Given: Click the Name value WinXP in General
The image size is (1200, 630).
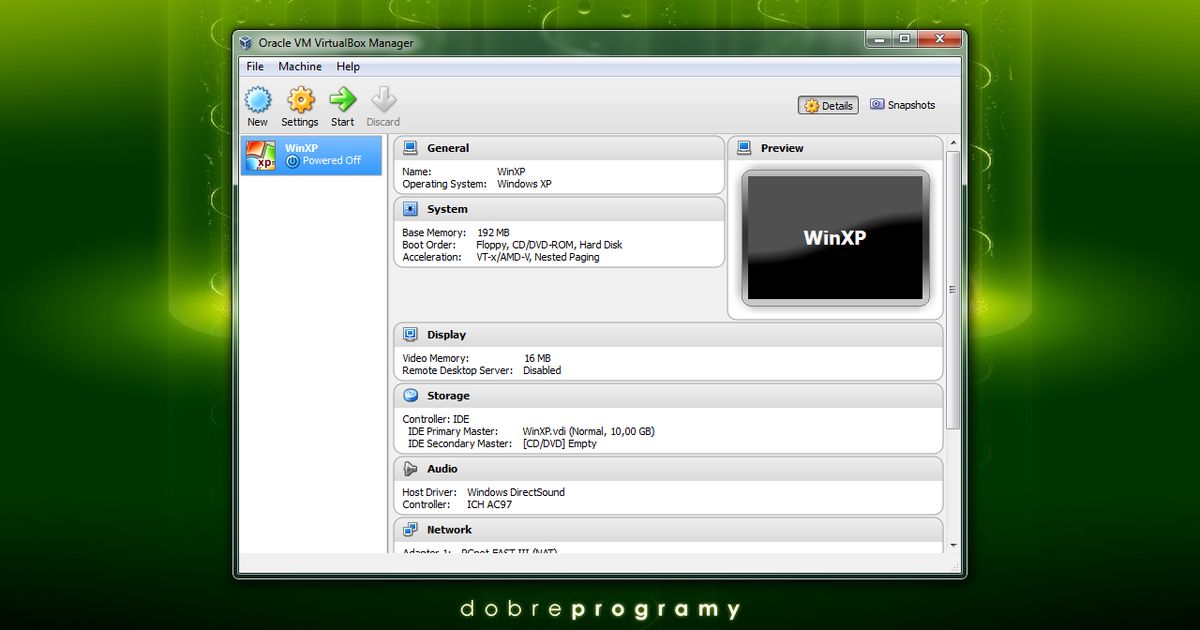Looking at the screenshot, I should pos(512,172).
